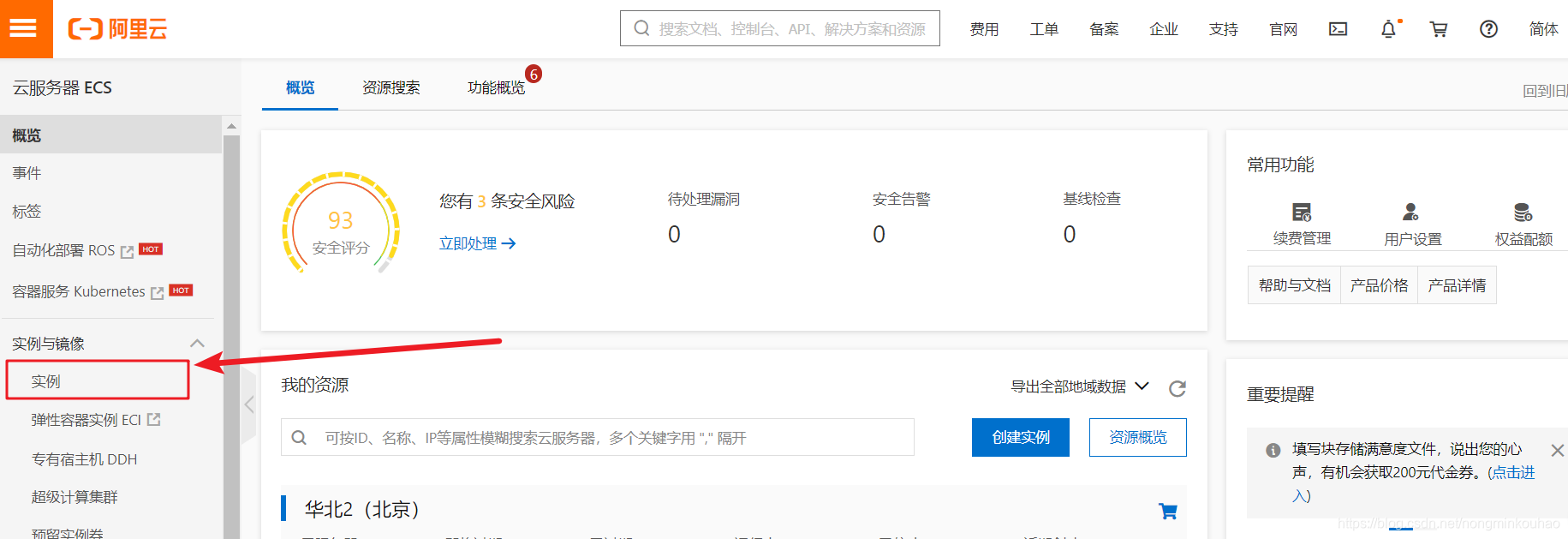Click the 创建实例 button
The image size is (1568, 539).
[1021, 437]
